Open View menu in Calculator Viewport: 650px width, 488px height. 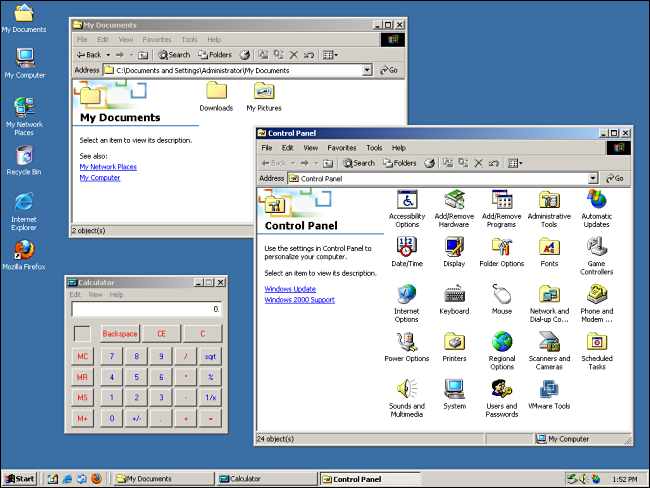95,295
